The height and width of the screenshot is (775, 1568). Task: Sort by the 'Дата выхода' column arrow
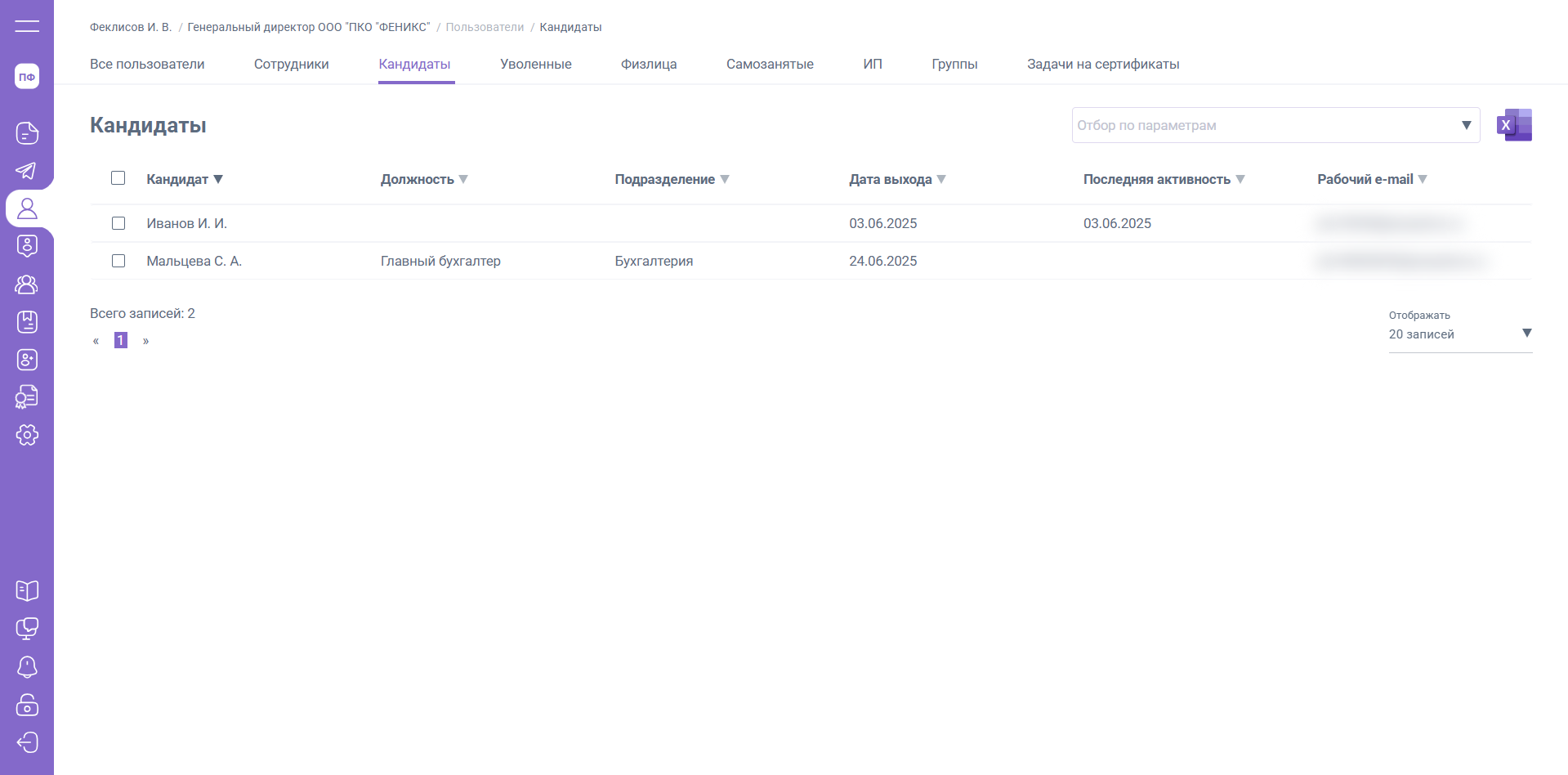click(941, 179)
